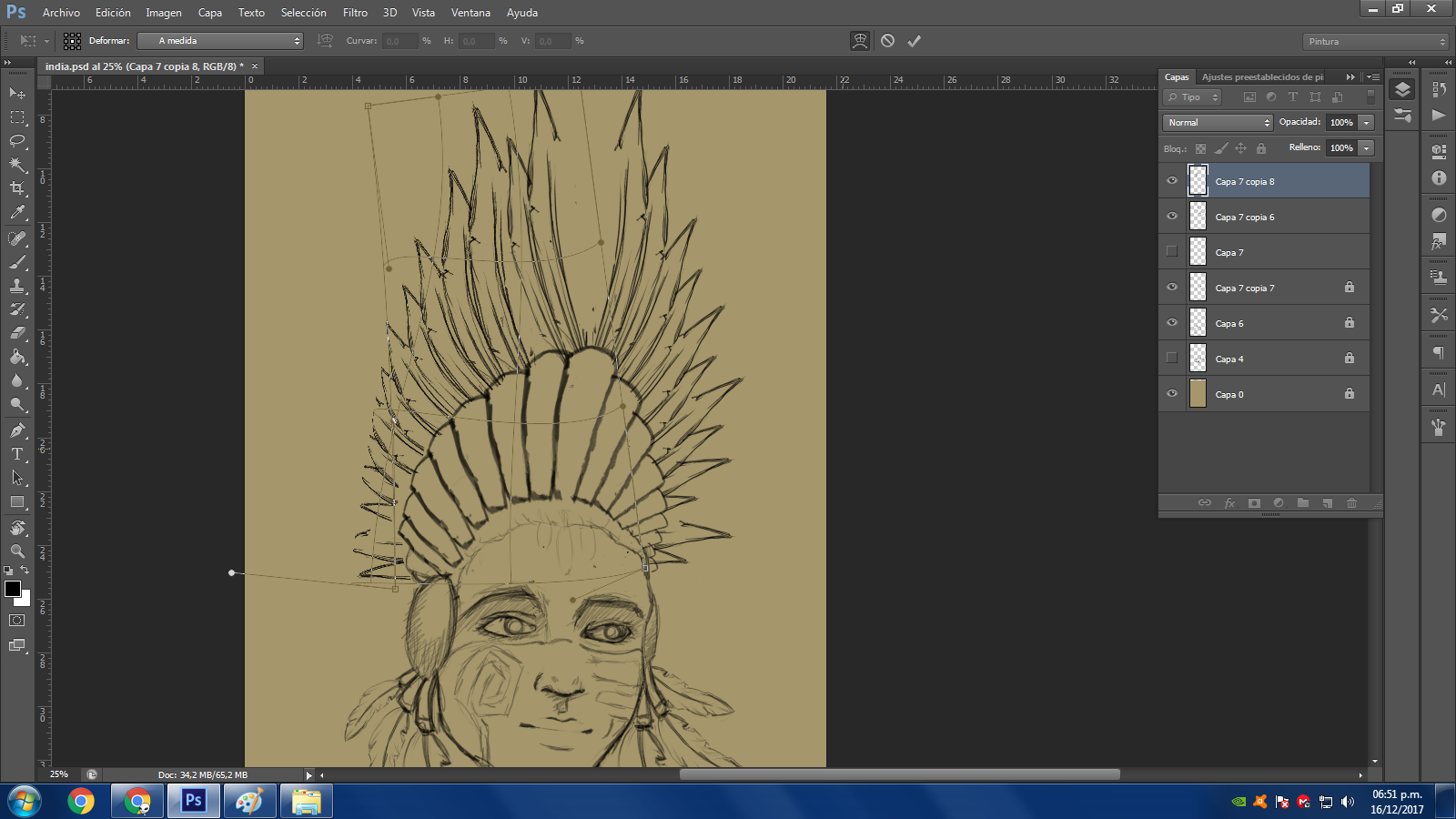1456x819 pixels.
Task: Click the foreground color swatch
Action: (x=12, y=588)
